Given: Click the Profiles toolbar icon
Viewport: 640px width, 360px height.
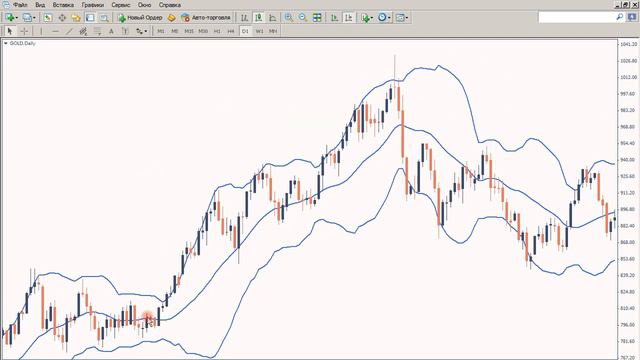Looking at the screenshot, I should click(x=27, y=18).
